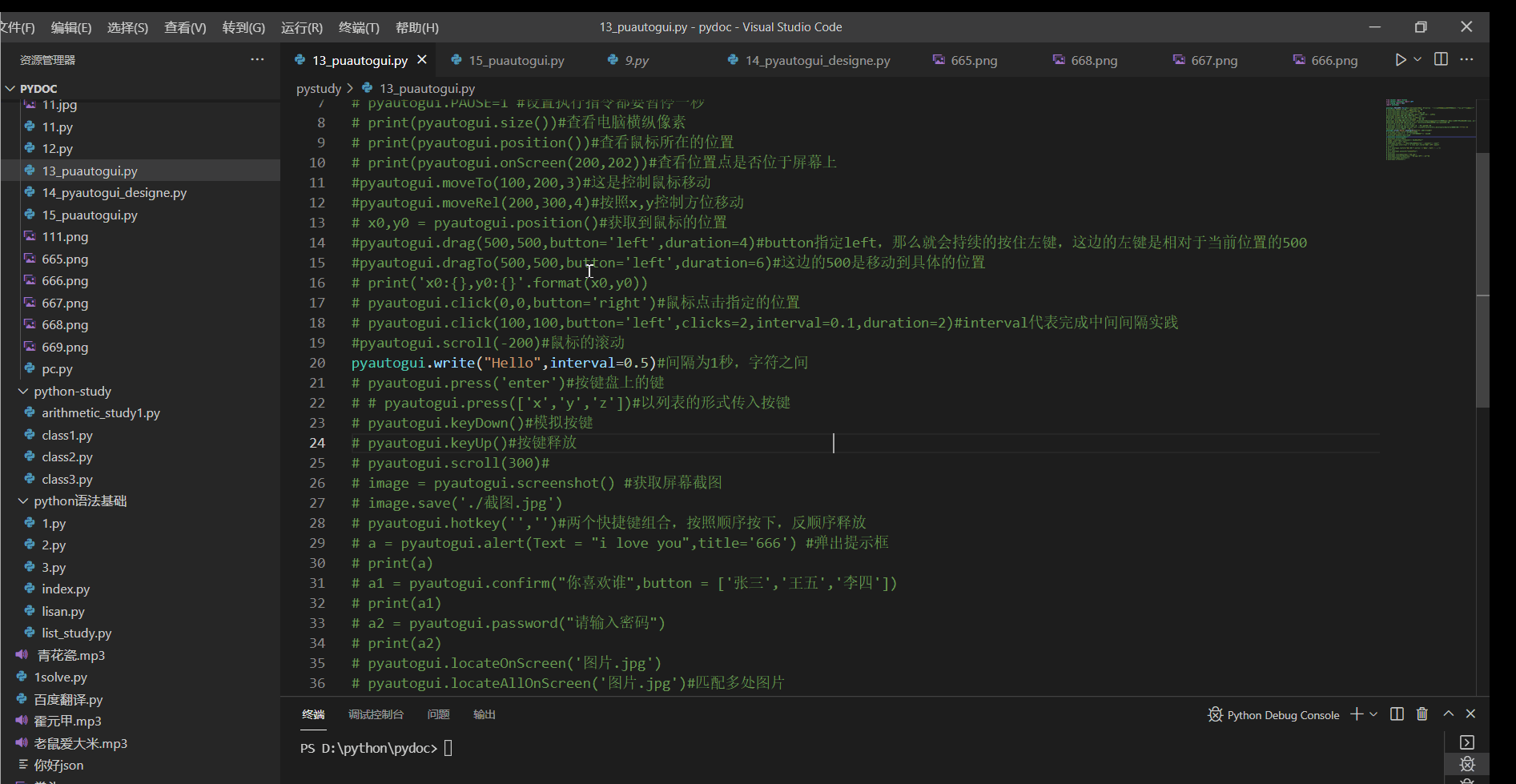This screenshot has height=784, width=1516.
Task: Open 百度翻译.py in explorer
Action: pyautogui.click(x=68, y=699)
